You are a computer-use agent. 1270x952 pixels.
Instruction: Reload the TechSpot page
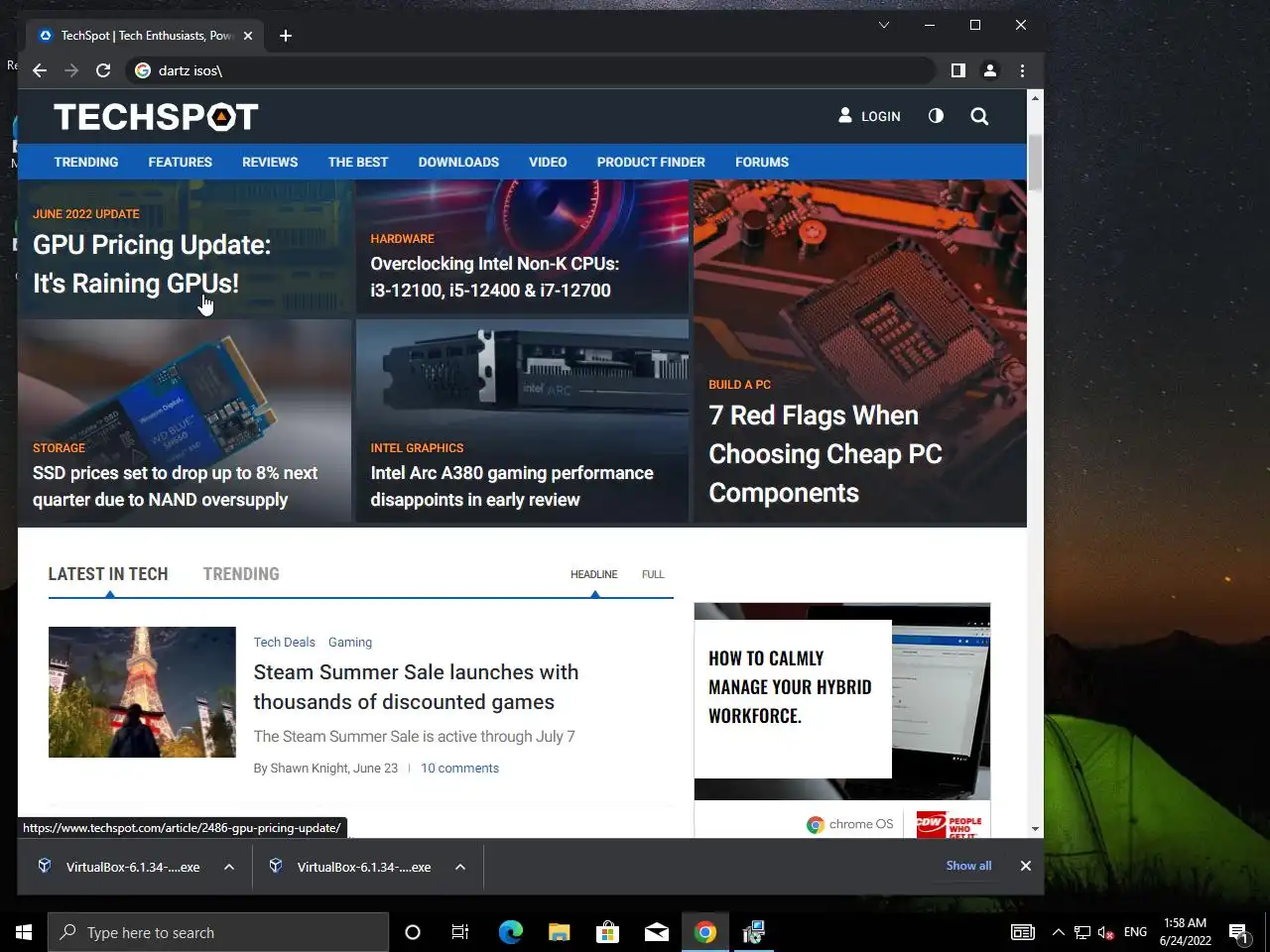[x=103, y=70]
